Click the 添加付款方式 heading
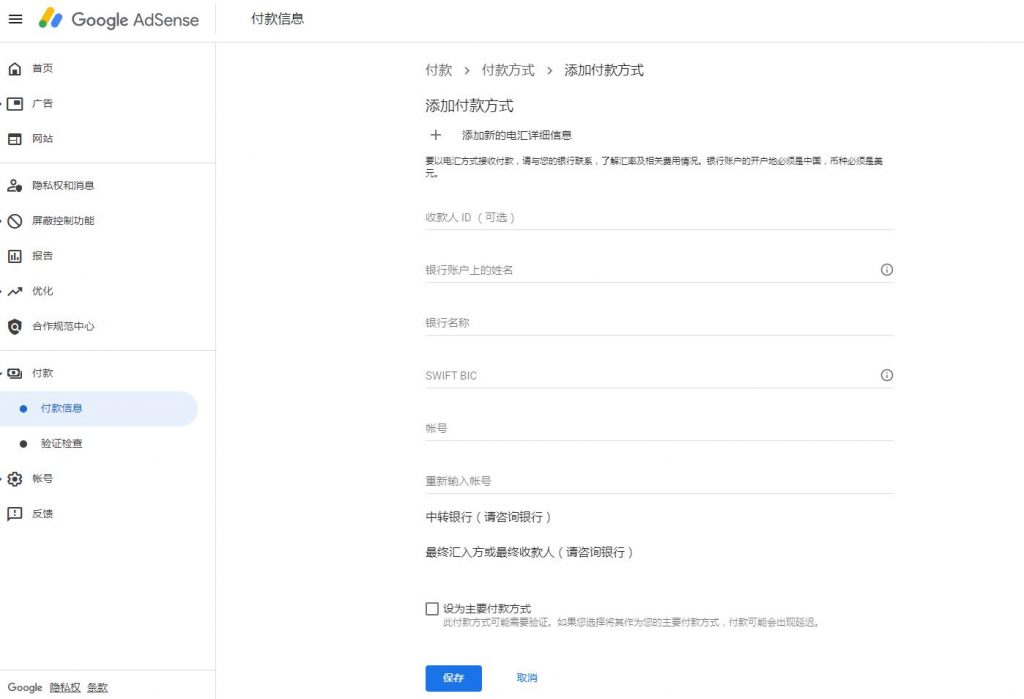Screen dimensions: 1024x699 pos(470,106)
